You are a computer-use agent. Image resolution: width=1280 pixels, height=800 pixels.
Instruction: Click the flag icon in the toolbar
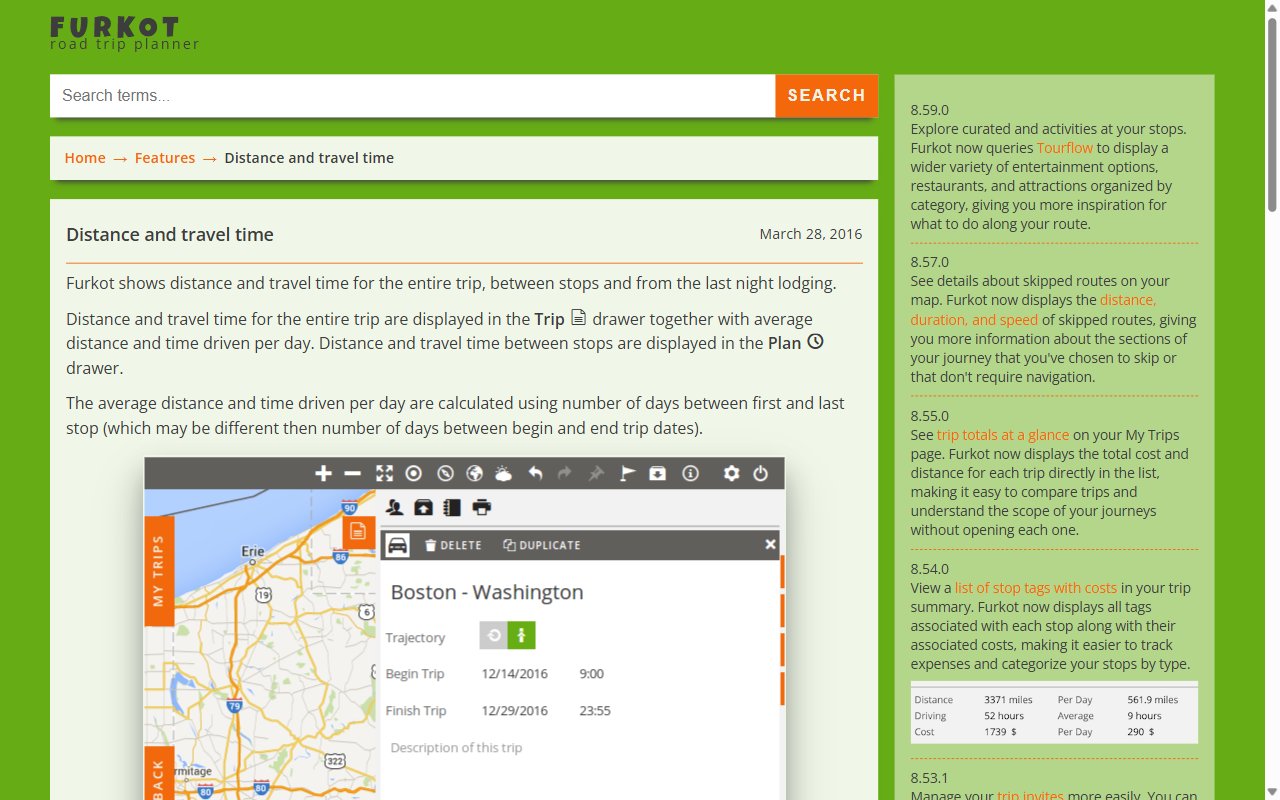(627, 474)
